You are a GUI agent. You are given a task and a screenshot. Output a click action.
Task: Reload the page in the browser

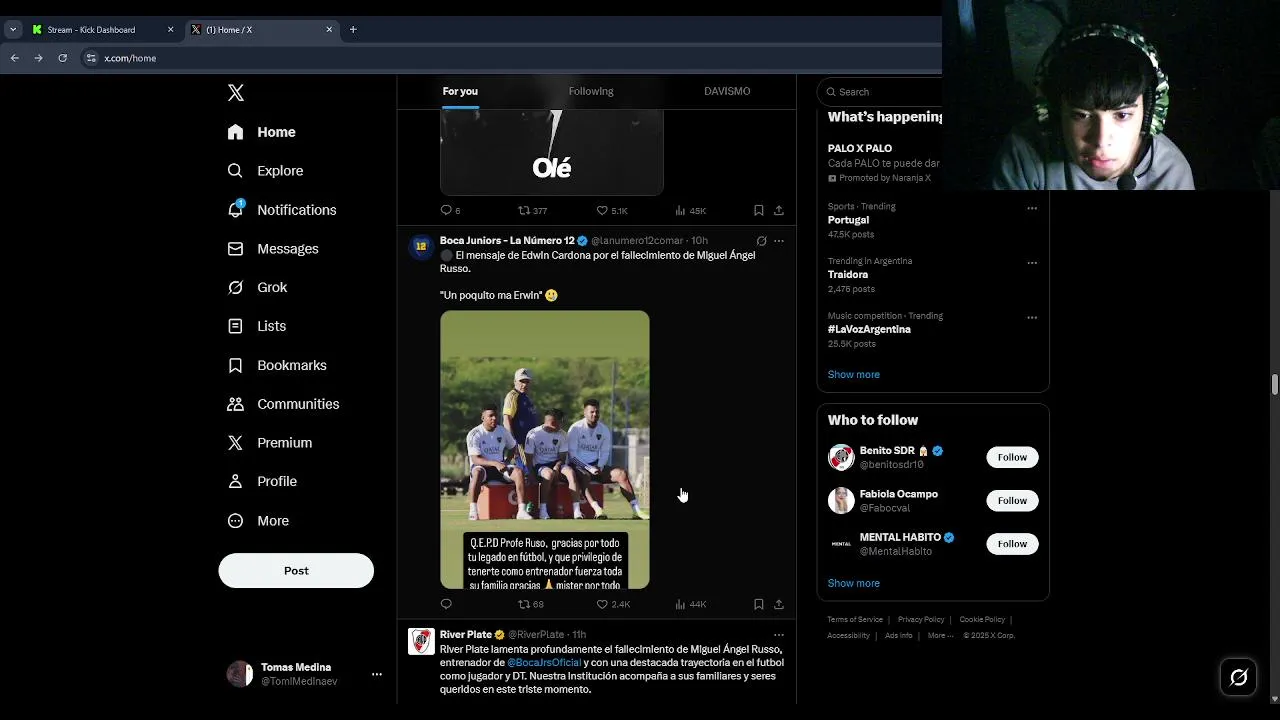(x=62, y=58)
